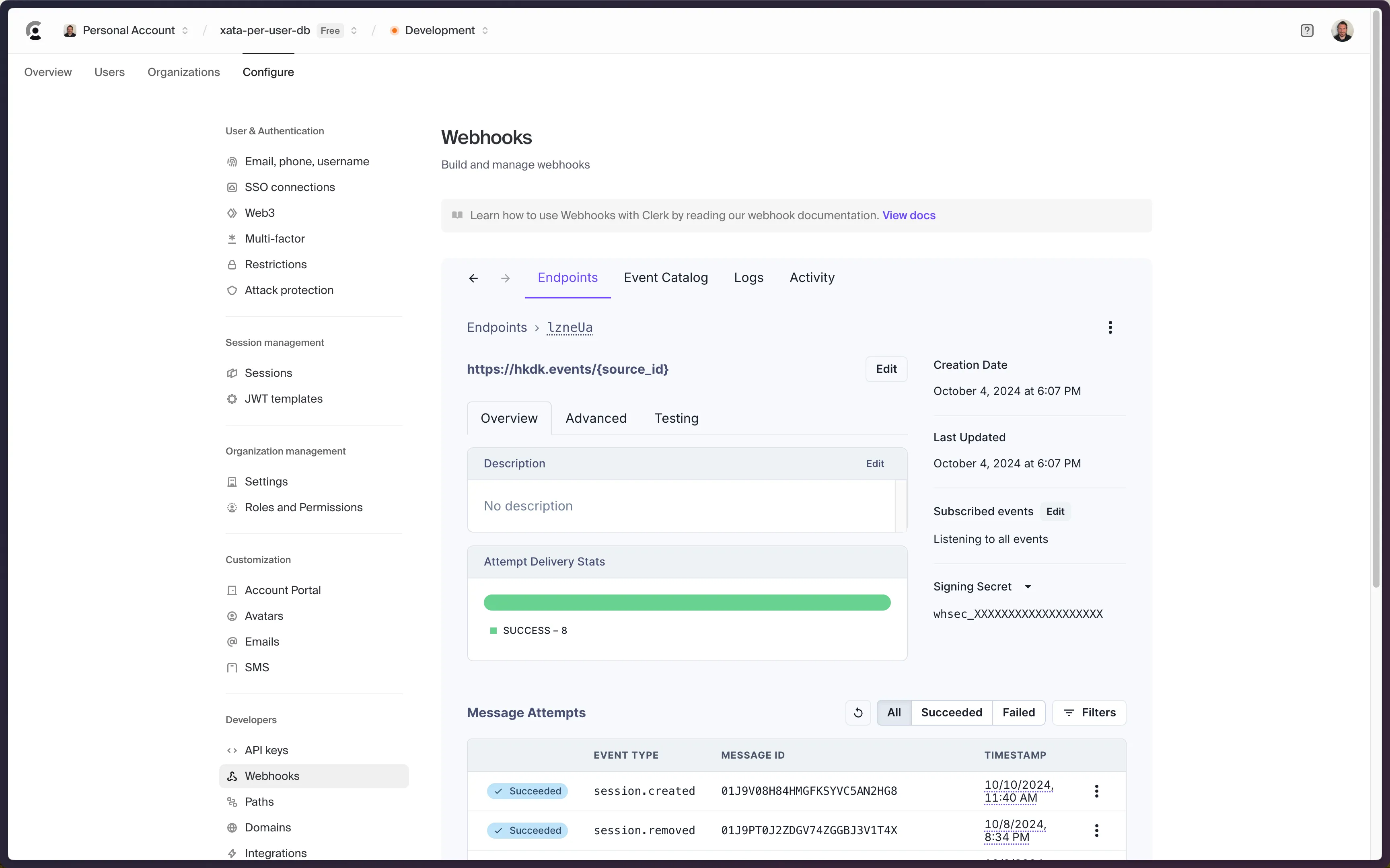Open the Users top navigation tab
Screen dimensions: 1390x868
pos(110,72)
